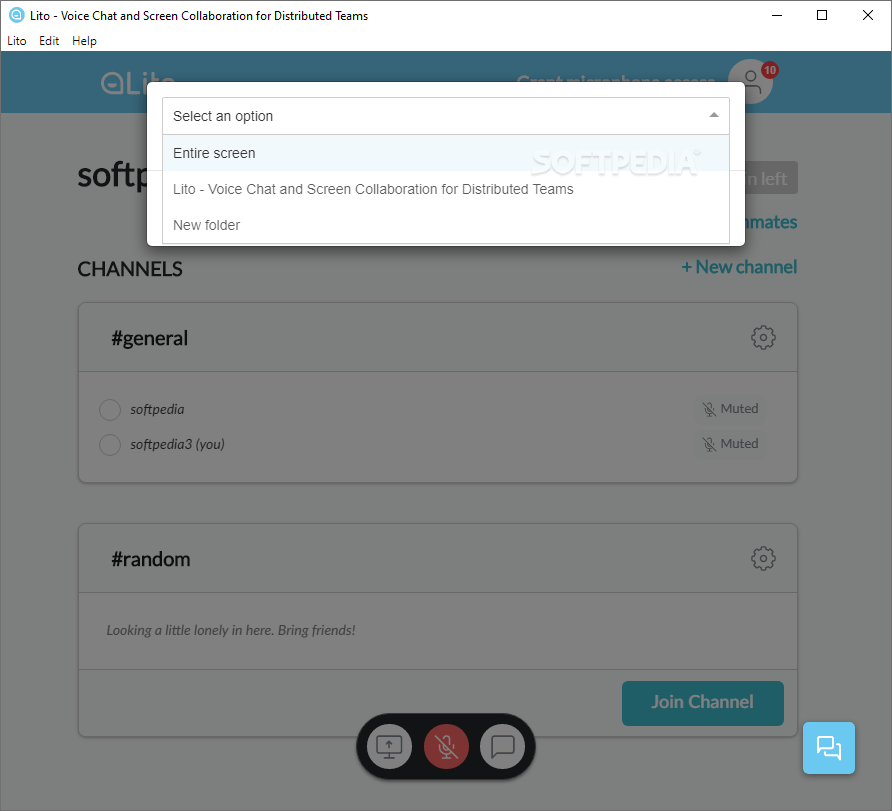Open the blue support chat widget
Screen dimensions: 892x811
[x=828, y=747]
